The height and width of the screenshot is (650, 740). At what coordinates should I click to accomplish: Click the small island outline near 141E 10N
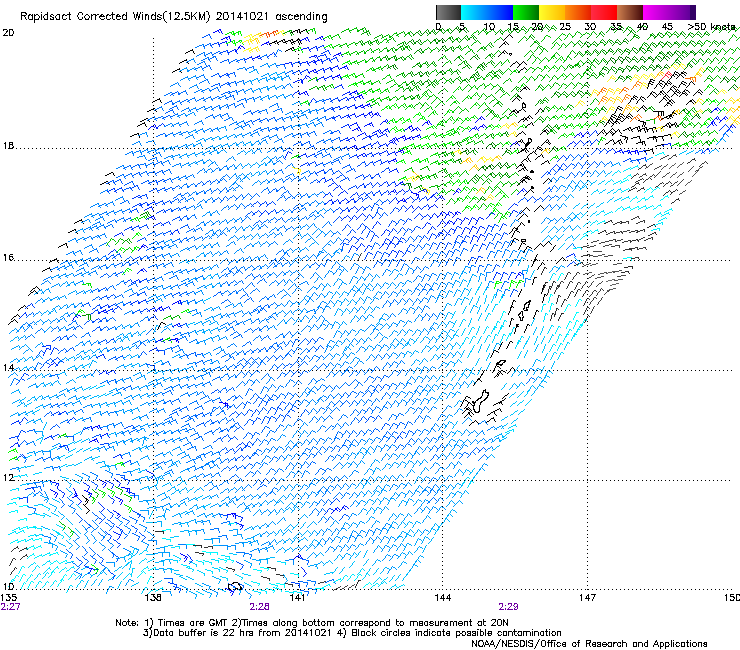[235, 587]
